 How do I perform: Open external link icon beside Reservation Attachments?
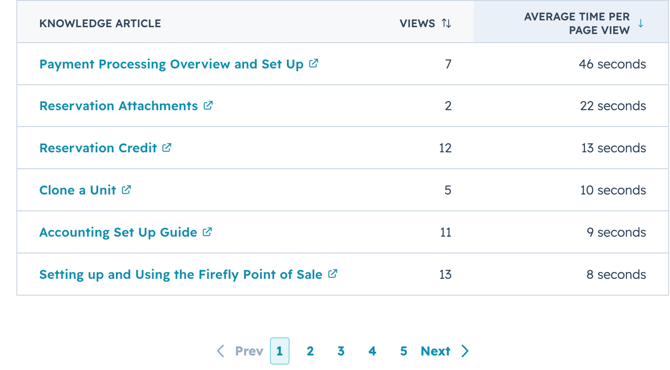208,105
